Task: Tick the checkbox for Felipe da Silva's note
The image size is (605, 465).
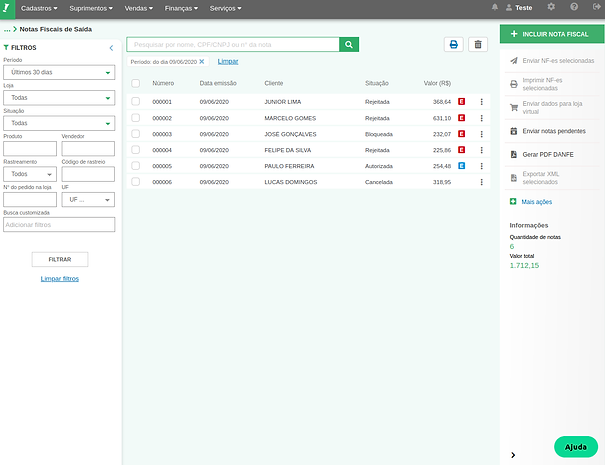Action: click(x=136, y=150)
